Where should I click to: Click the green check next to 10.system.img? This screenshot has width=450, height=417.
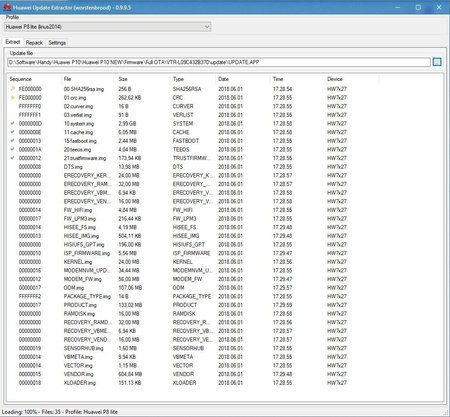click(x=13, y=123)
